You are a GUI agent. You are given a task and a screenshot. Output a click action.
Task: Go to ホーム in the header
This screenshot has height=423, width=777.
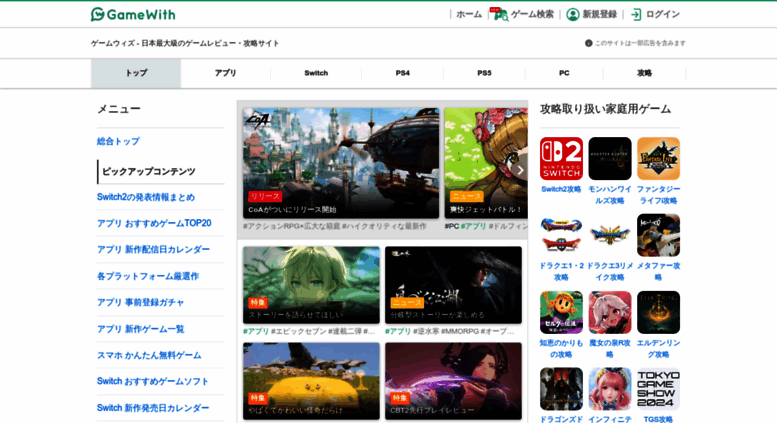(x=469, y=14)
